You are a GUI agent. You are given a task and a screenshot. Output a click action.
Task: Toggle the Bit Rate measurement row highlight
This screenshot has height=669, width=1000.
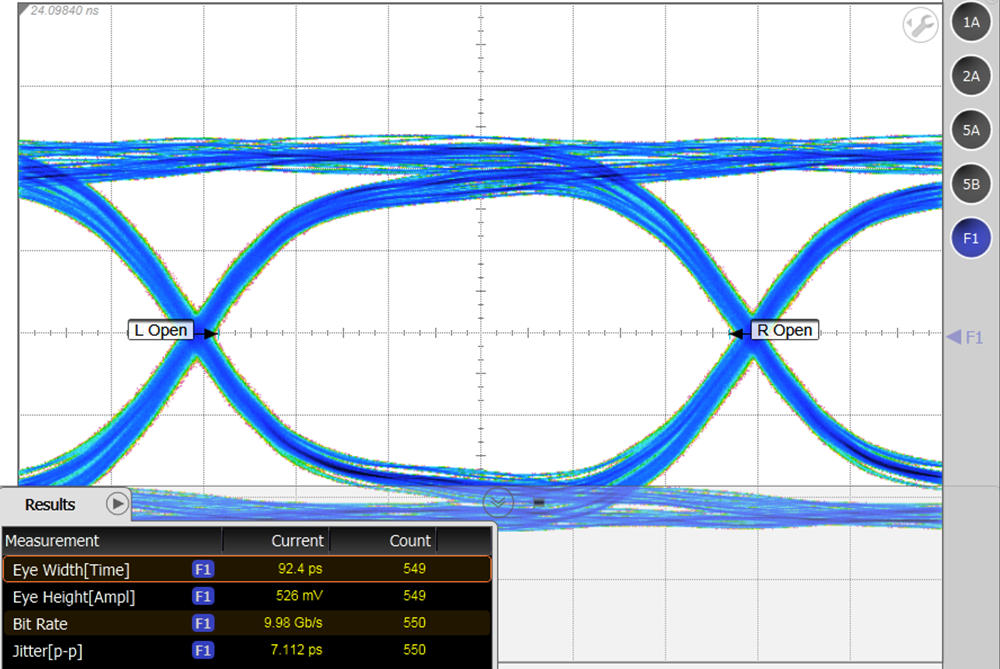point(100,623)
